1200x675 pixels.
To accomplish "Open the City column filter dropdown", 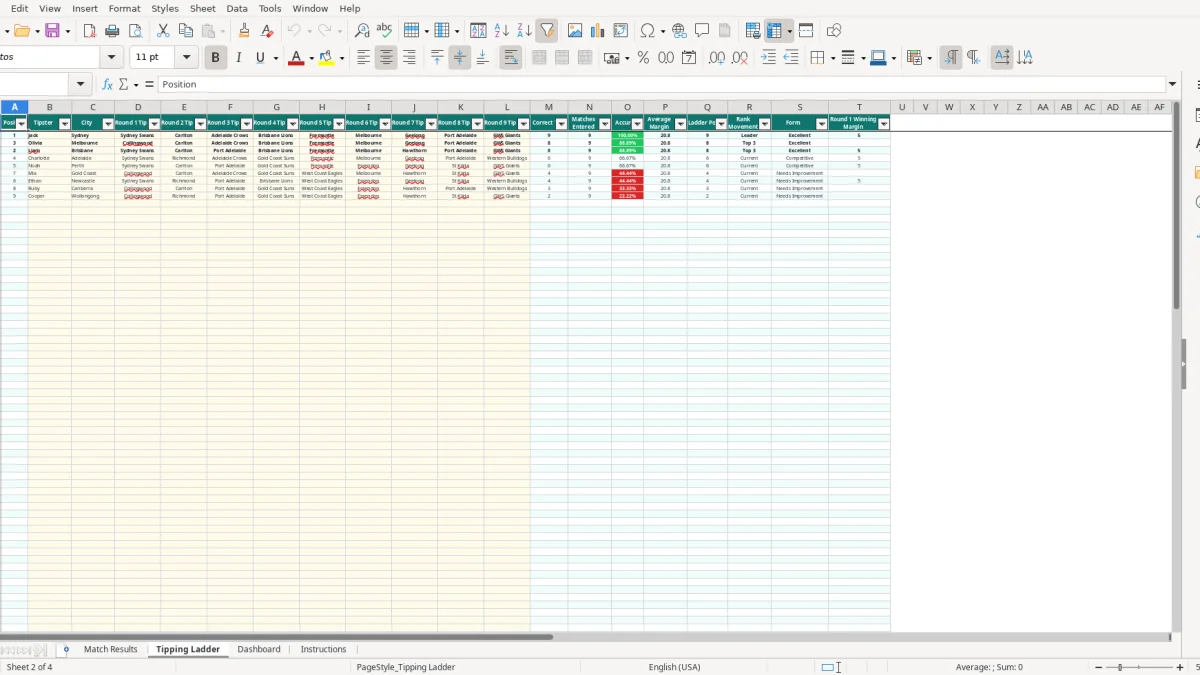I will click(108, 124).
